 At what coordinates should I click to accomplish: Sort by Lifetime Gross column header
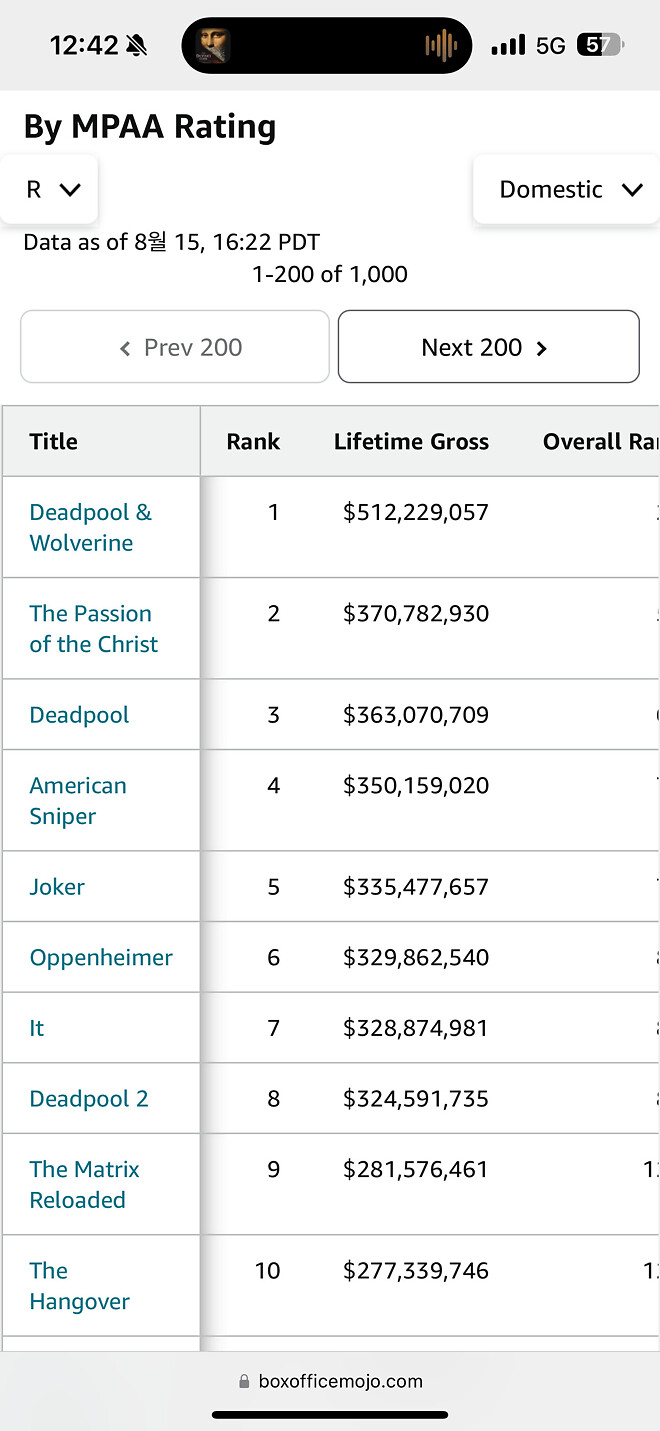click(x=411, y=441)
